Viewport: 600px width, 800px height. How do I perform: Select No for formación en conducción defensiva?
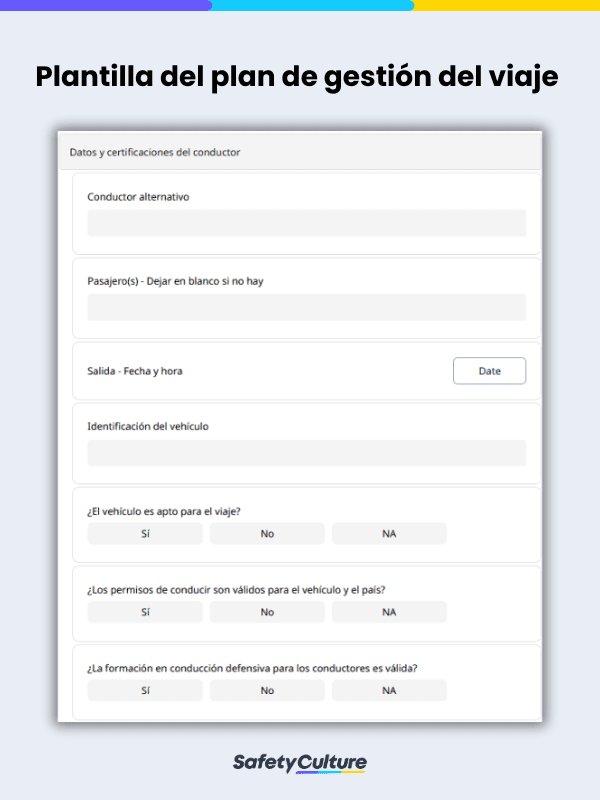(x=267, y=690)
